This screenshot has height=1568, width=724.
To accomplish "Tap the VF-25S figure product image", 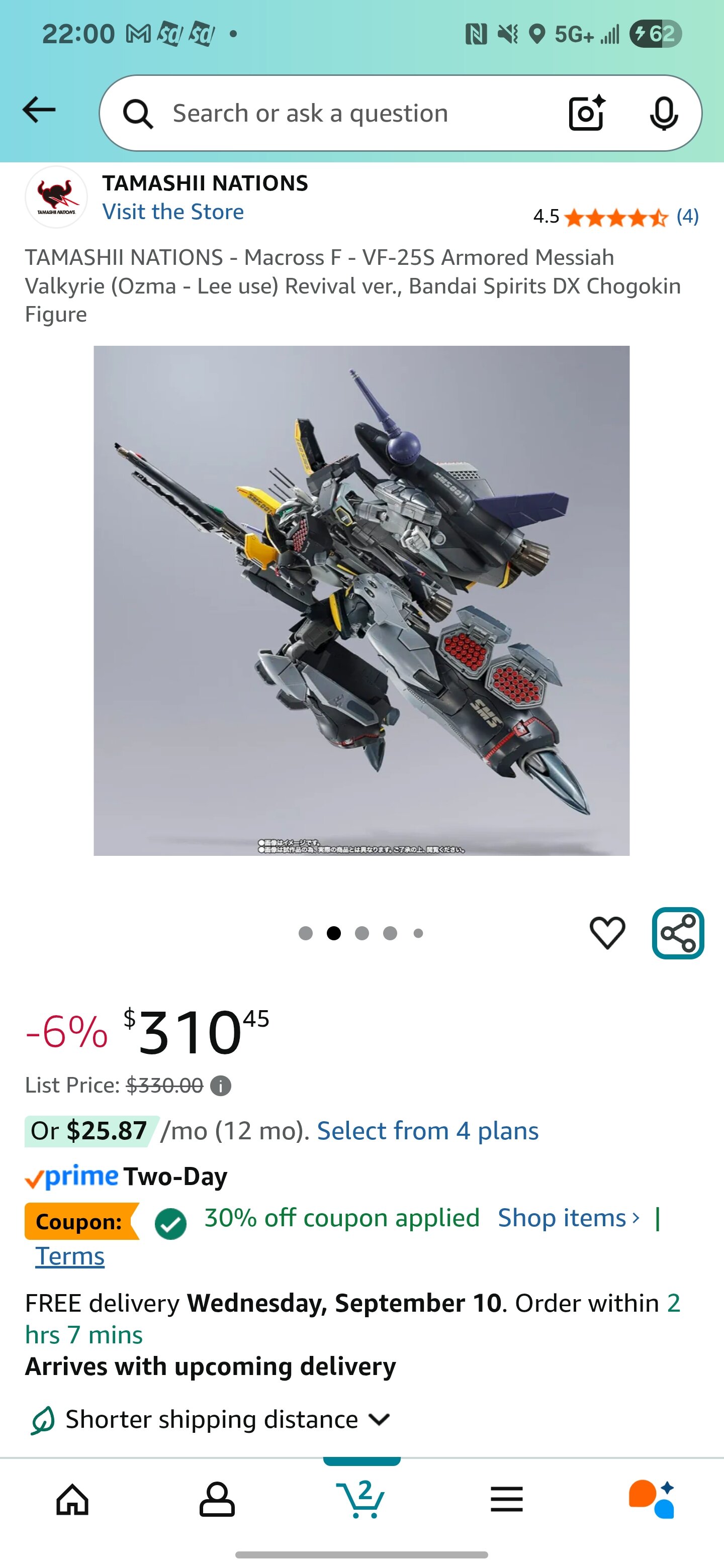I will pos(361,601).
